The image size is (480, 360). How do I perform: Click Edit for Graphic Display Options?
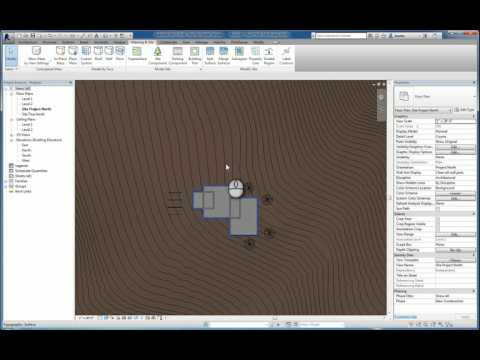[x=455, y=152]
